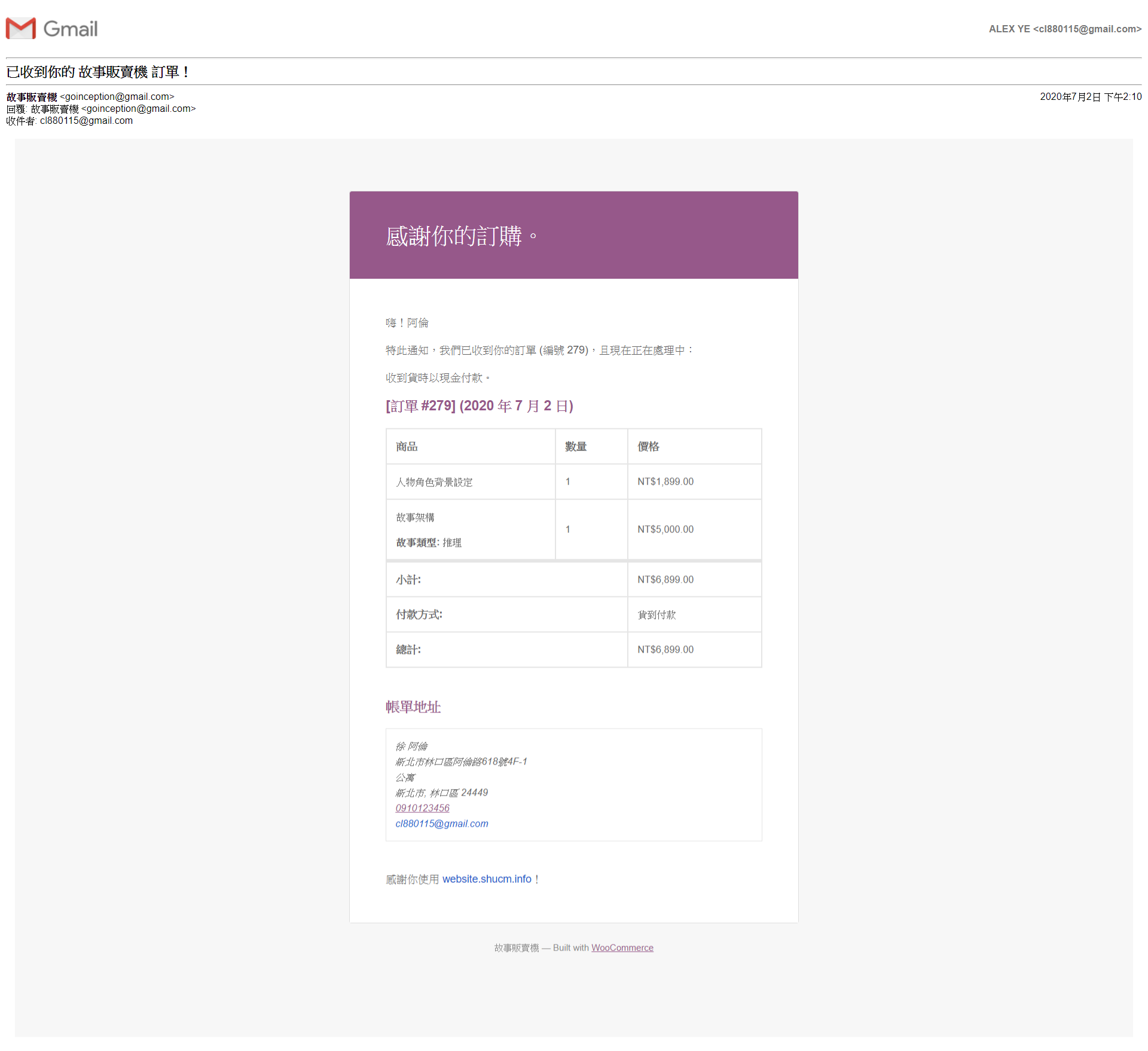Viewport: 1148px width, 1051px height.
Task: Click the email subject line
Action: [97, 72]
